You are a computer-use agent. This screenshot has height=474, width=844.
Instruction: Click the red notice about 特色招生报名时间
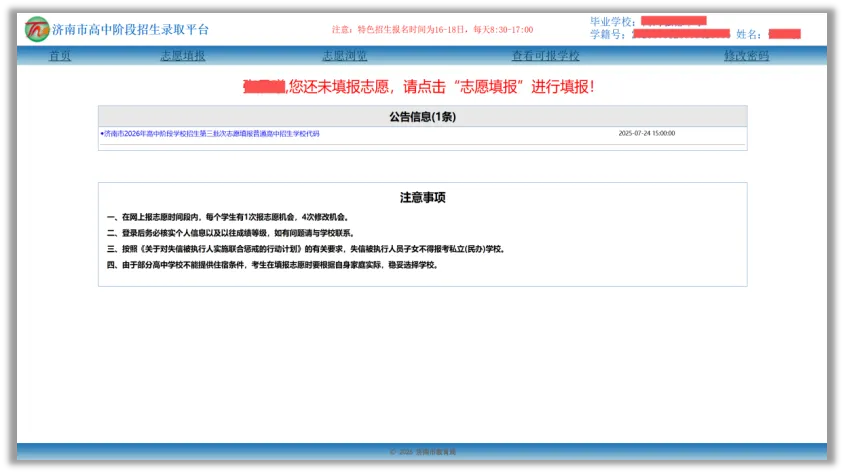click(432, 30)
